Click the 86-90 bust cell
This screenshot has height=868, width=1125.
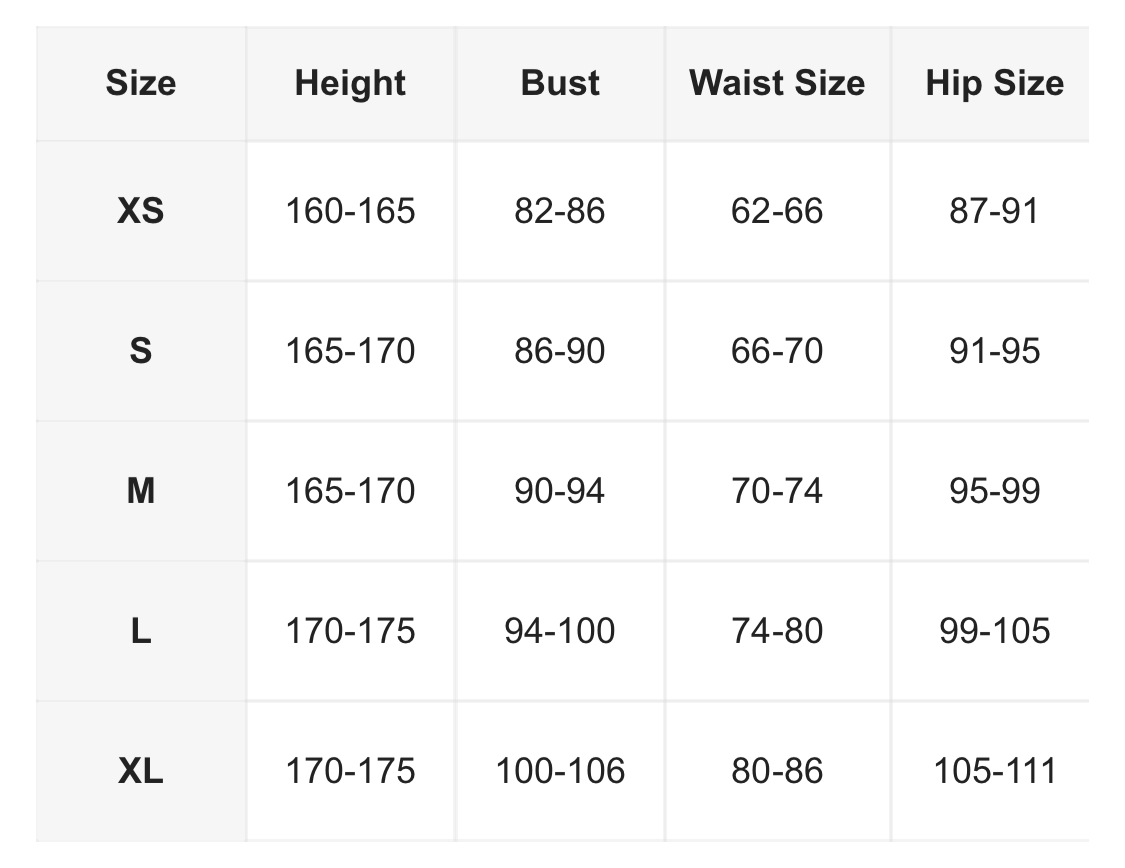point(560,351)
